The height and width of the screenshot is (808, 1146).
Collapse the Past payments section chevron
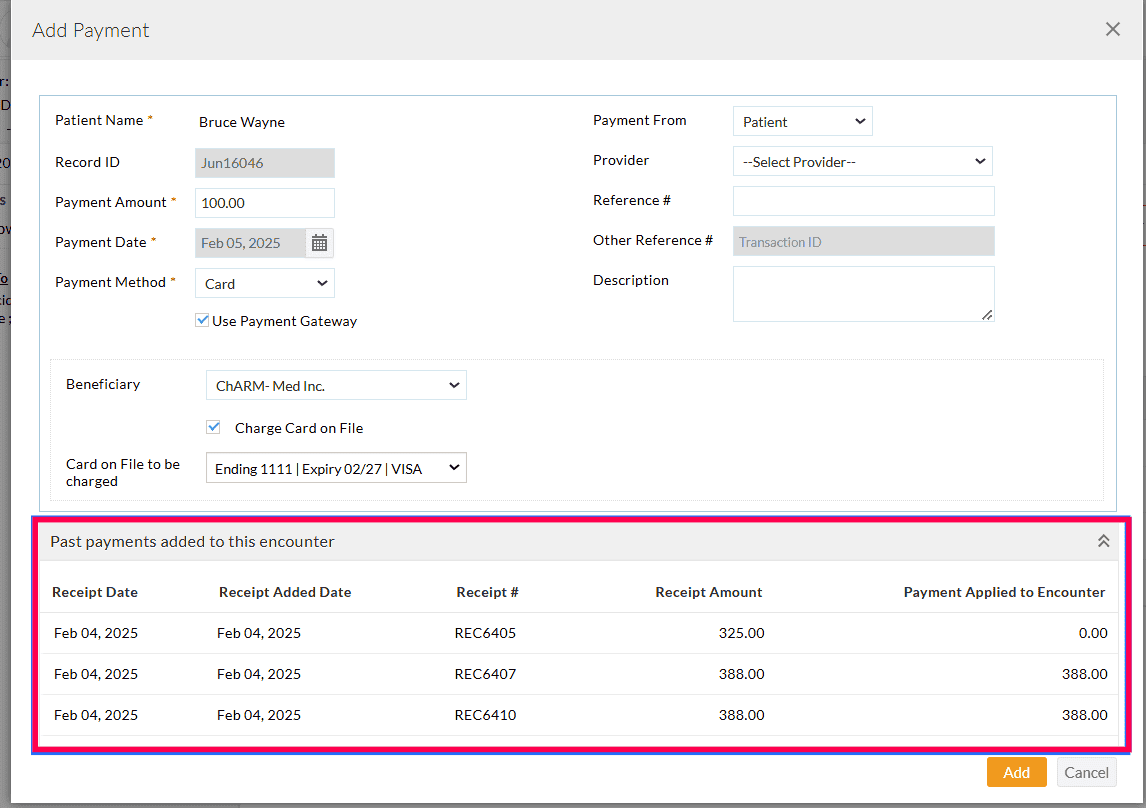tap(1103, 540)
